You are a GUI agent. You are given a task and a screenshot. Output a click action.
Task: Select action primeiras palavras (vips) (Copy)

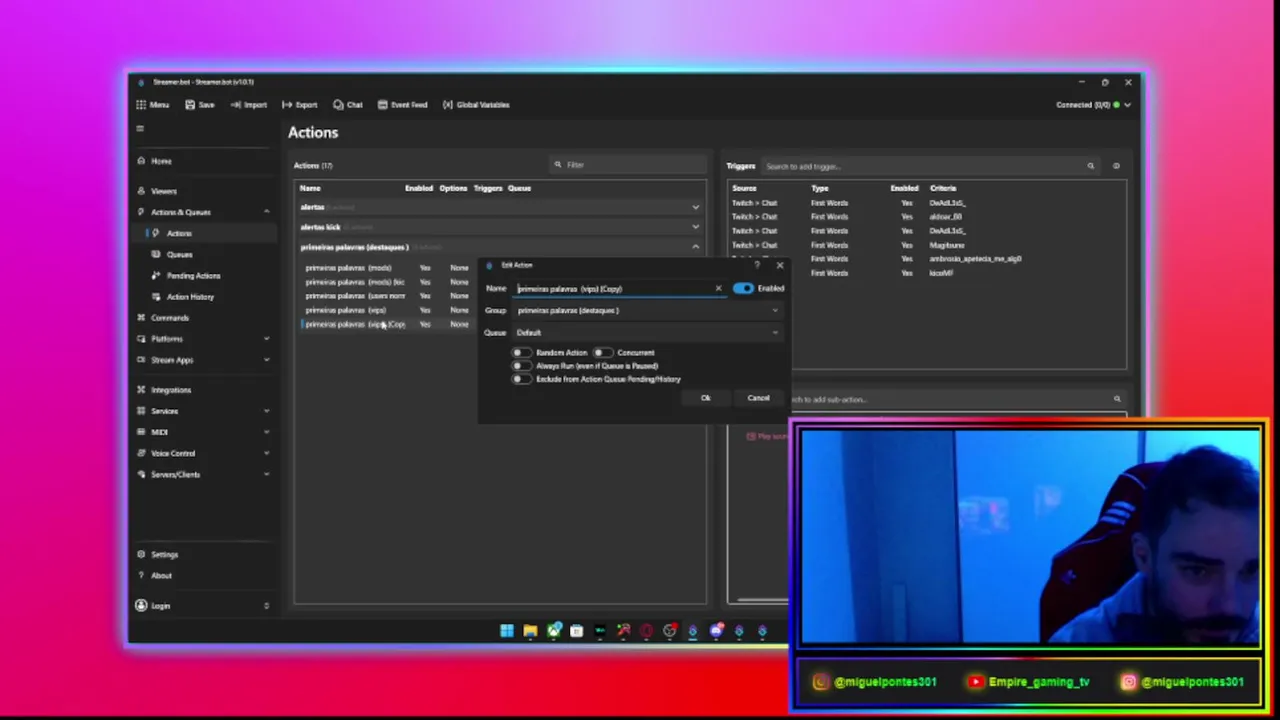coord(355,324)
